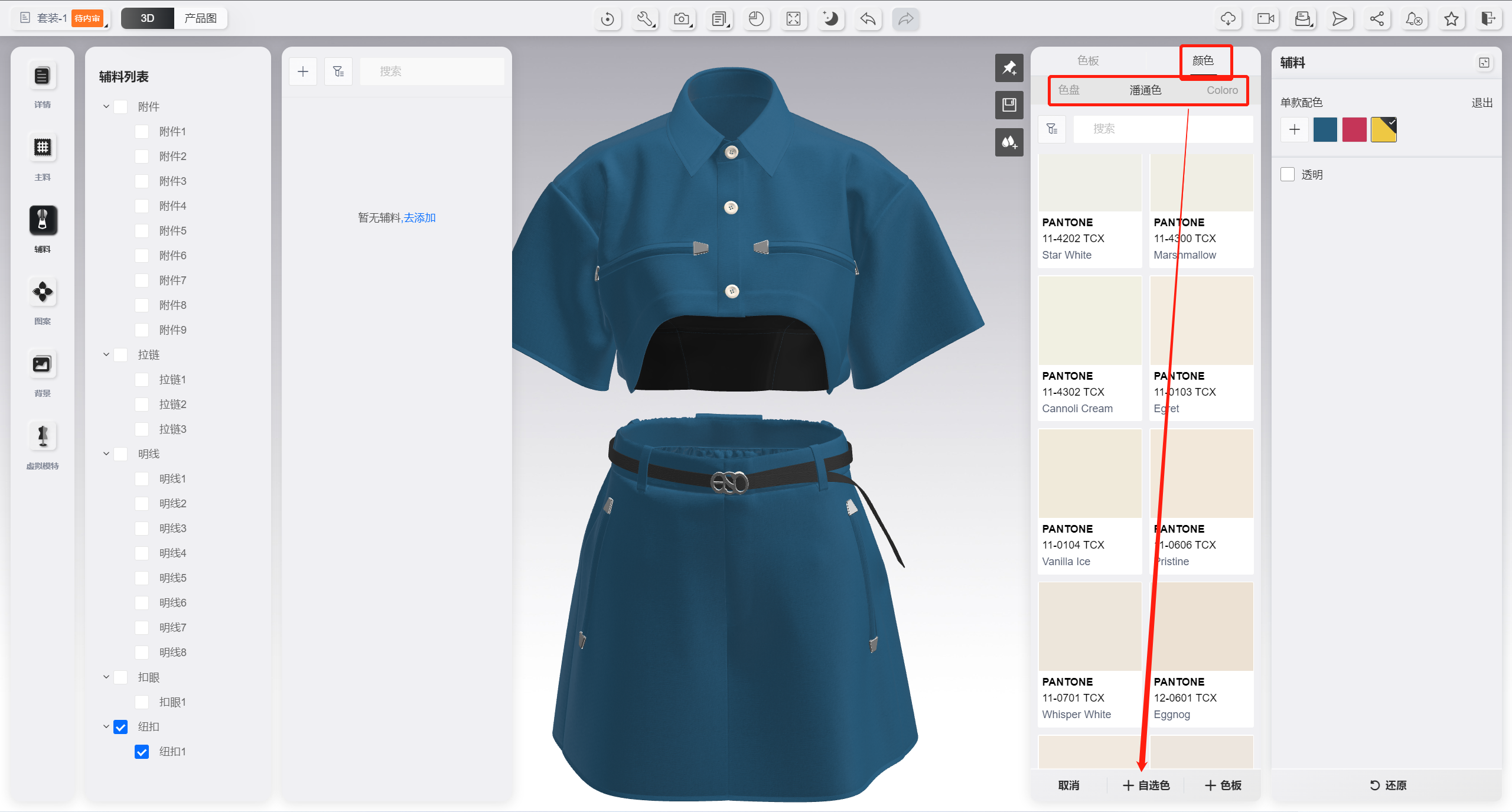Collapse the 扣眼 tree group
Image resolution: width=1512 pixels, height=812 pixels.
(x=106, y=677)
